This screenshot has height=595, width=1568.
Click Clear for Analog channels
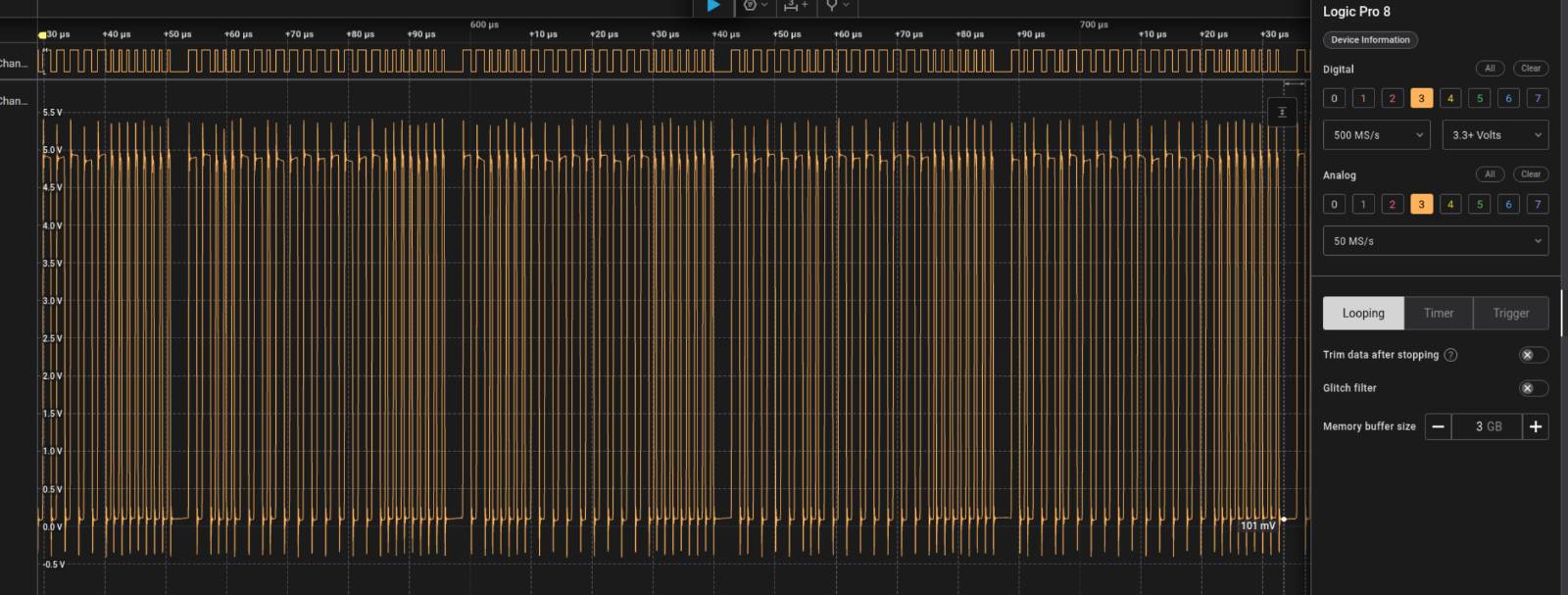coord(1531,174)
